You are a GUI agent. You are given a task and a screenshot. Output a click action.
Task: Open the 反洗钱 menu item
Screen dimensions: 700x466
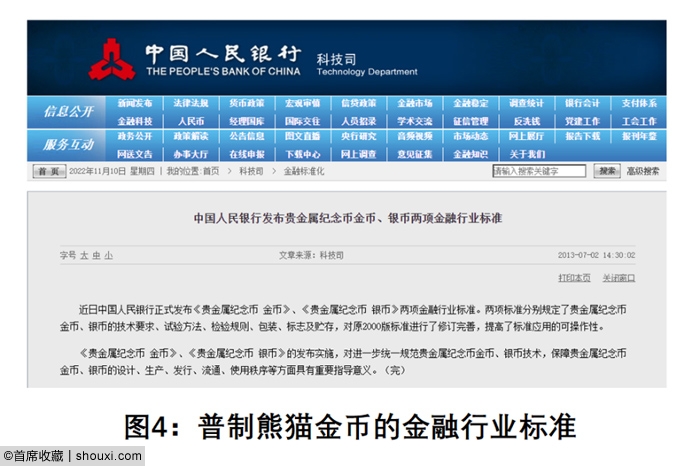click(x=527, y=121)
